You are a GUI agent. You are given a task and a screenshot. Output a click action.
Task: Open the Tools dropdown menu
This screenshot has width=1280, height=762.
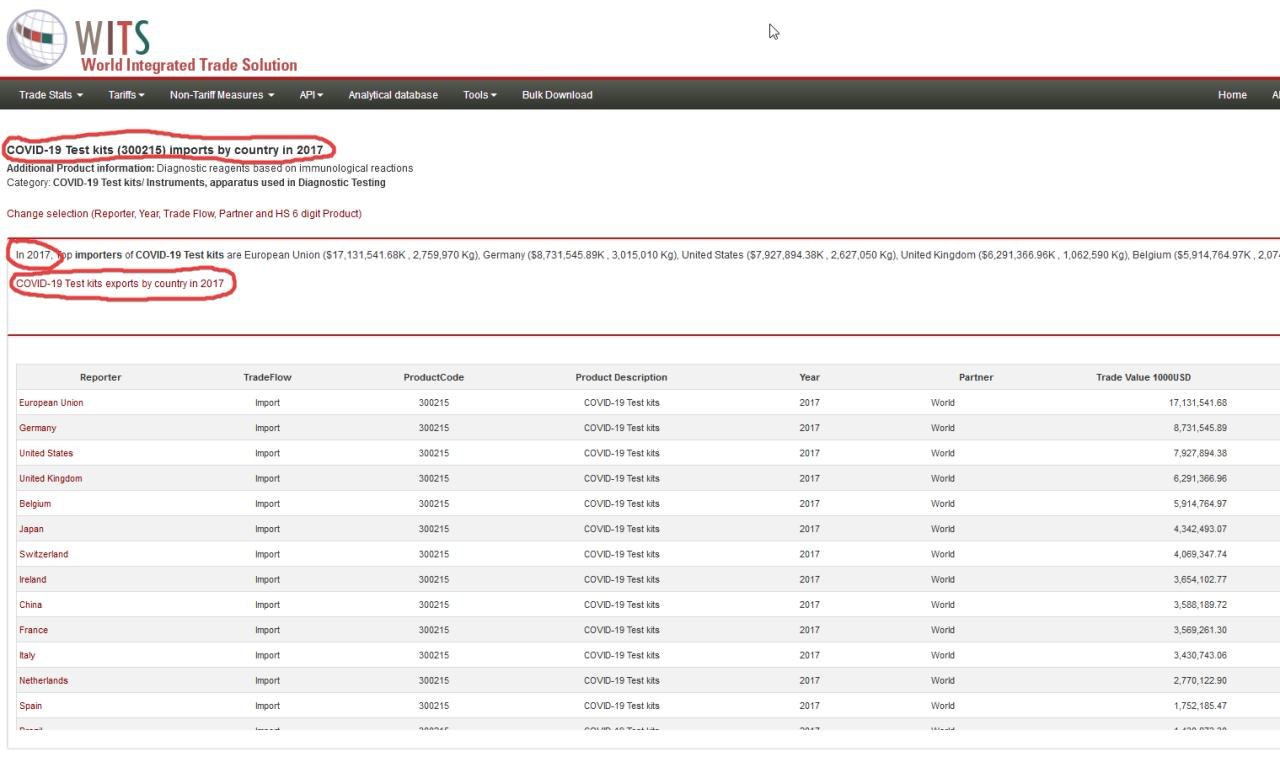(x=480, y=95)
